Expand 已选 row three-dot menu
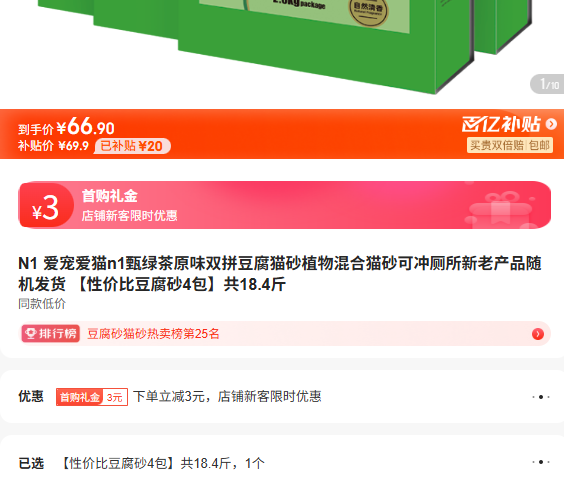The width and height of the screenshot is (564, 493). tap(541, 462)
